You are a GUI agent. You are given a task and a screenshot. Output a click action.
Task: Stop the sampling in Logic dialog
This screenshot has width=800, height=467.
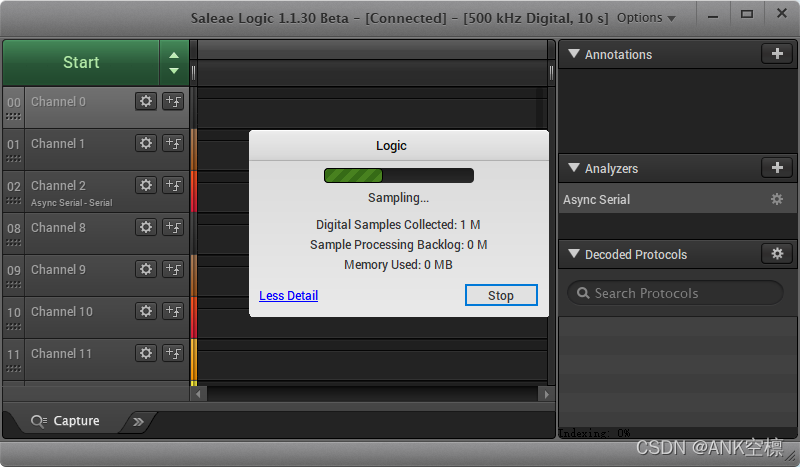click(x=501, y=295)
